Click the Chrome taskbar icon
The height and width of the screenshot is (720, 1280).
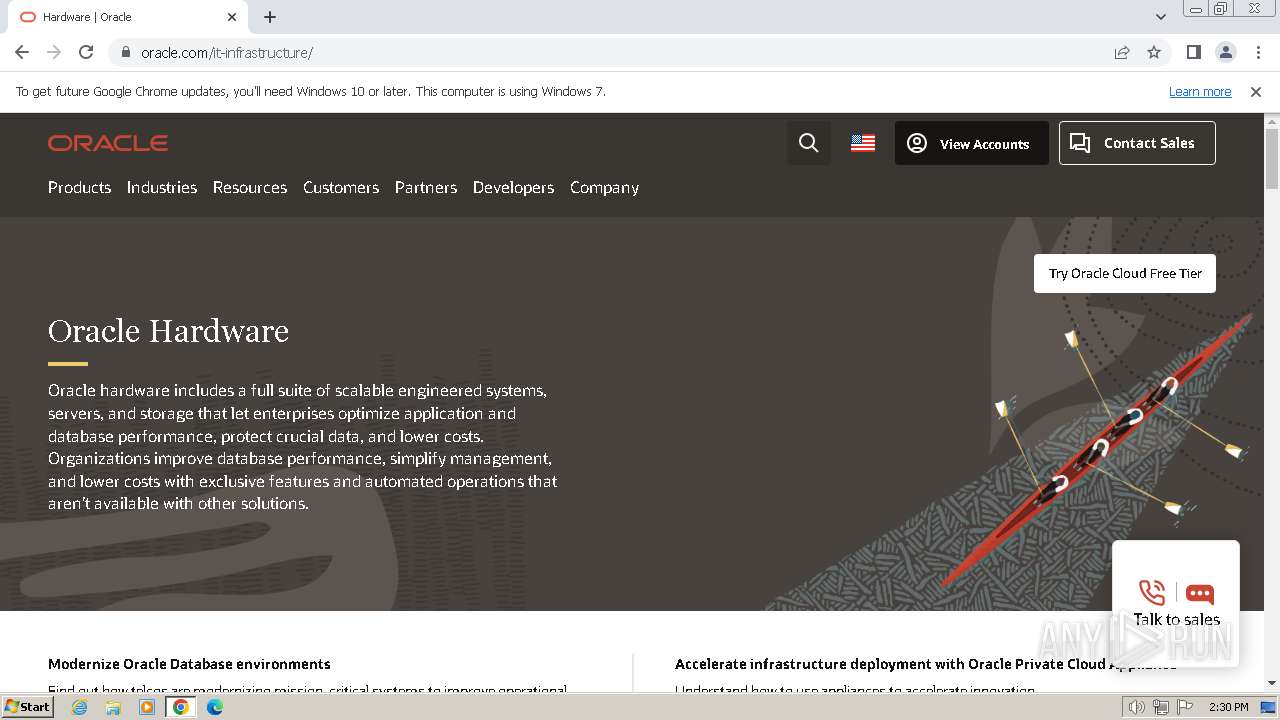click(181, 707)
